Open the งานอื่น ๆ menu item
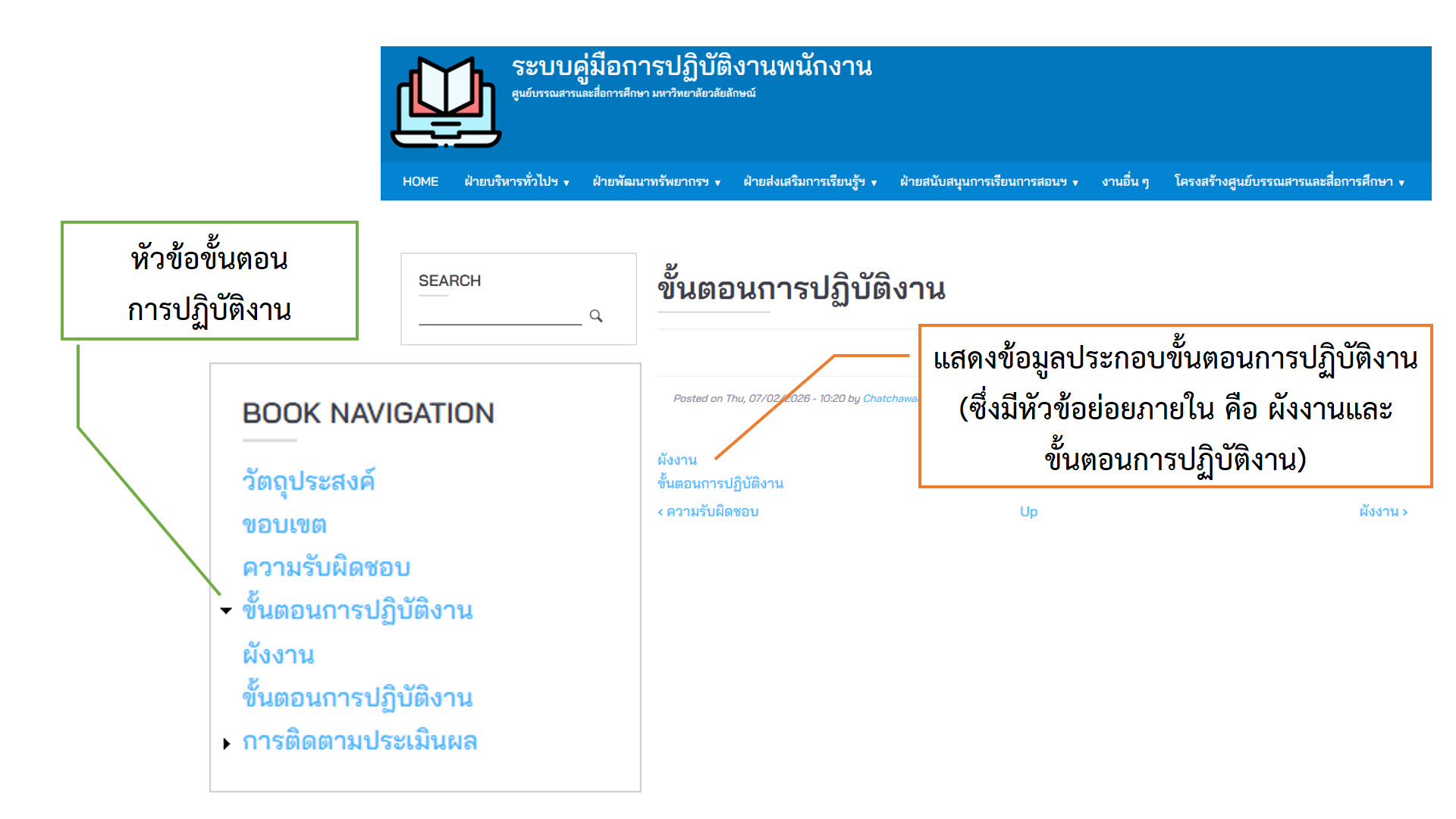This screenshot has width=1456, height=819. [1125, 182]
